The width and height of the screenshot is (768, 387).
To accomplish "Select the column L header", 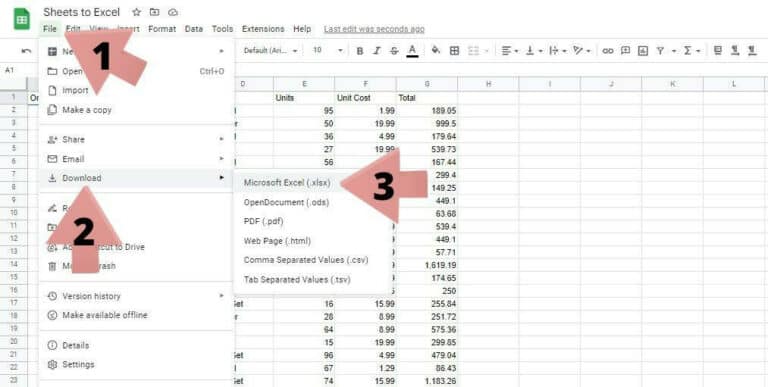I will click(x=734, y=84).
